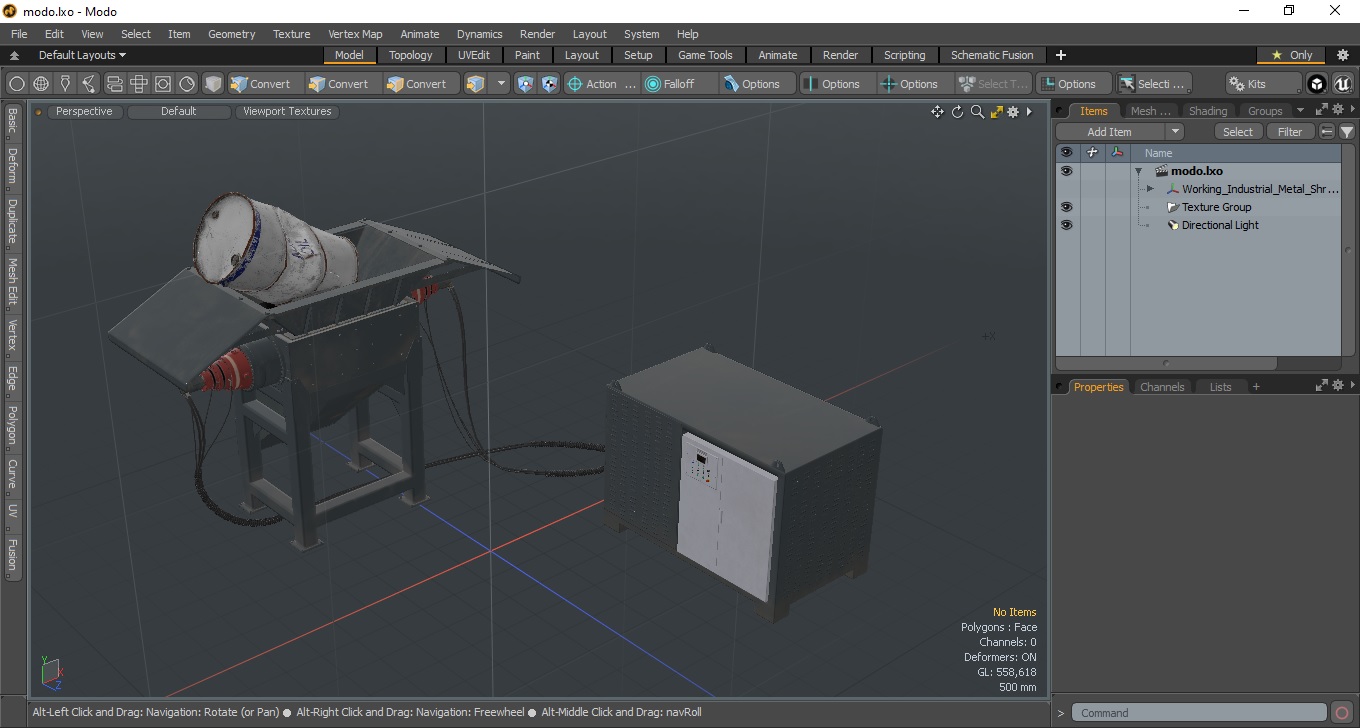Open the Mesh Edit vertical sidebar tab
Image resolution: width=1360 pixels, height=728 pixels.
click(x=12, y=284)
